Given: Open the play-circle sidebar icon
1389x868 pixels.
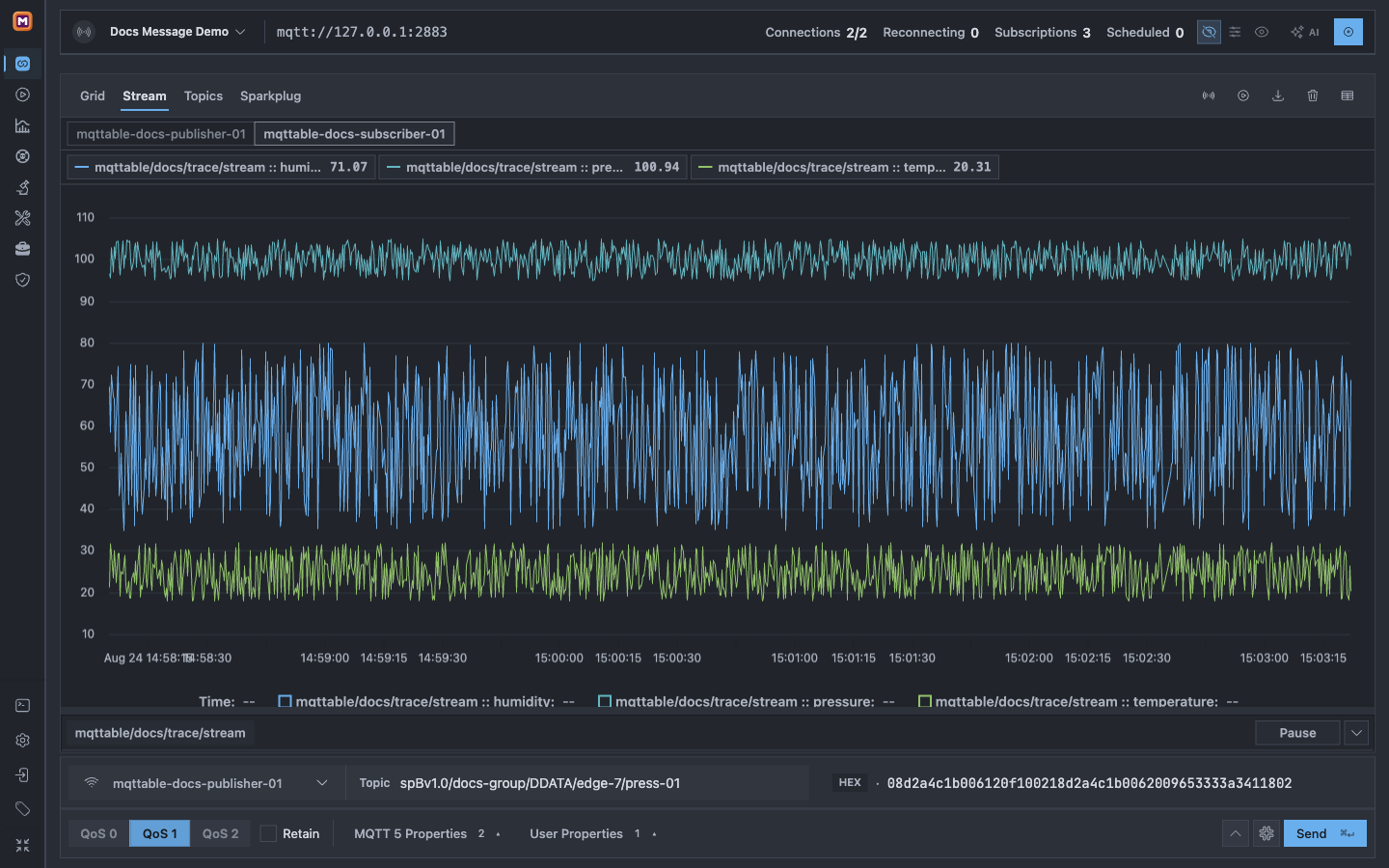Looking at the screenshot, I should 22,95.
